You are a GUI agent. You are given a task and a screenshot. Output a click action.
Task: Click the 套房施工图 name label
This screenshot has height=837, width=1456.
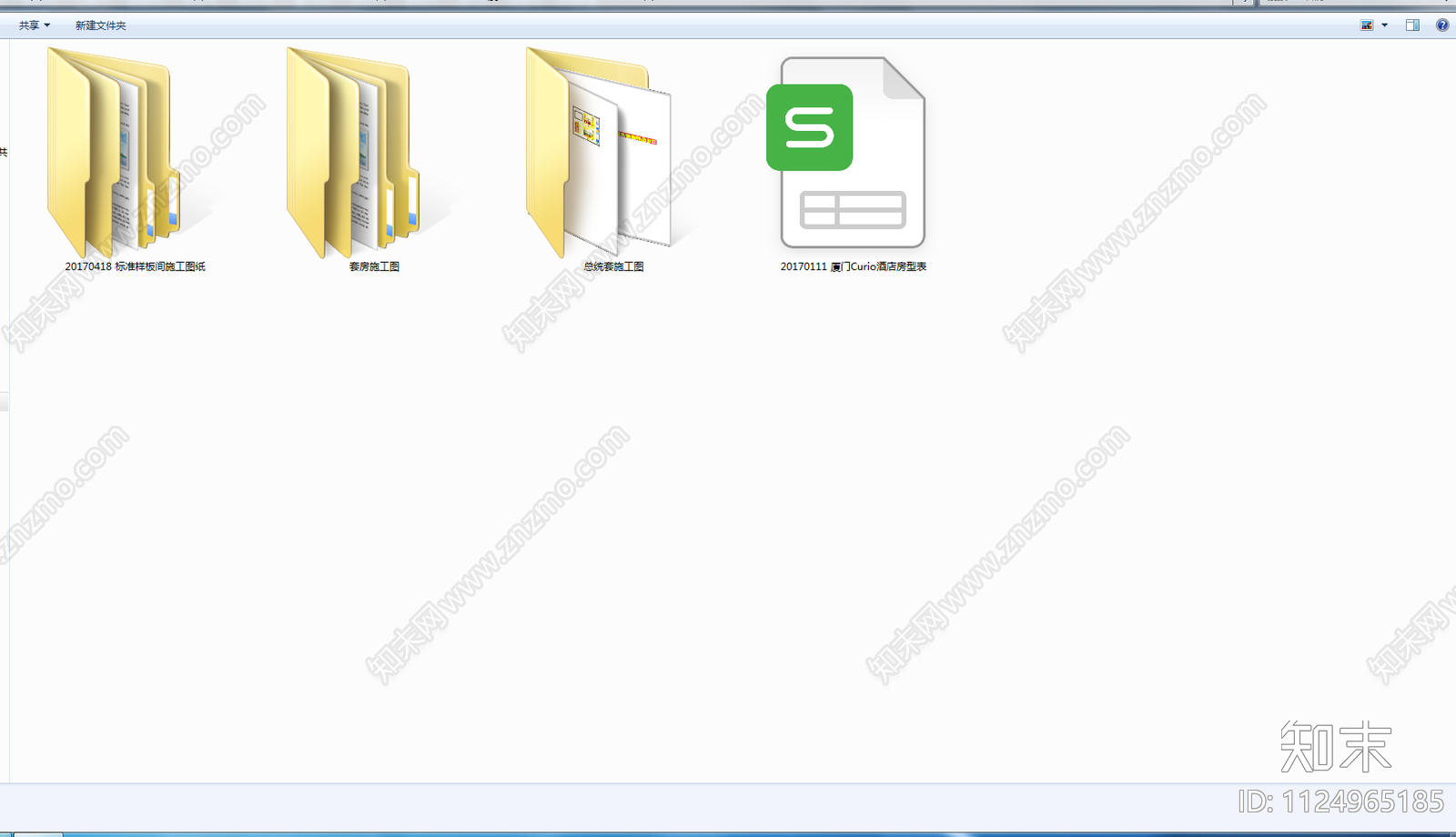click(x=374, y=267)
